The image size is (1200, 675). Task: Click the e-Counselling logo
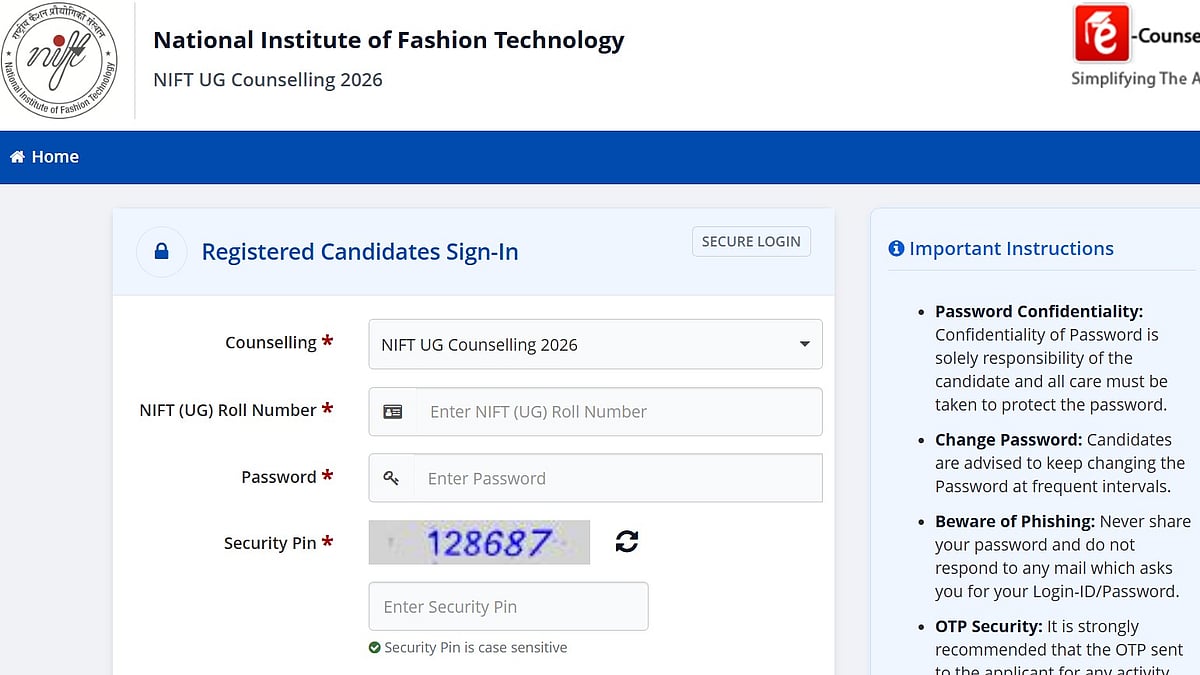[1135, 46]
